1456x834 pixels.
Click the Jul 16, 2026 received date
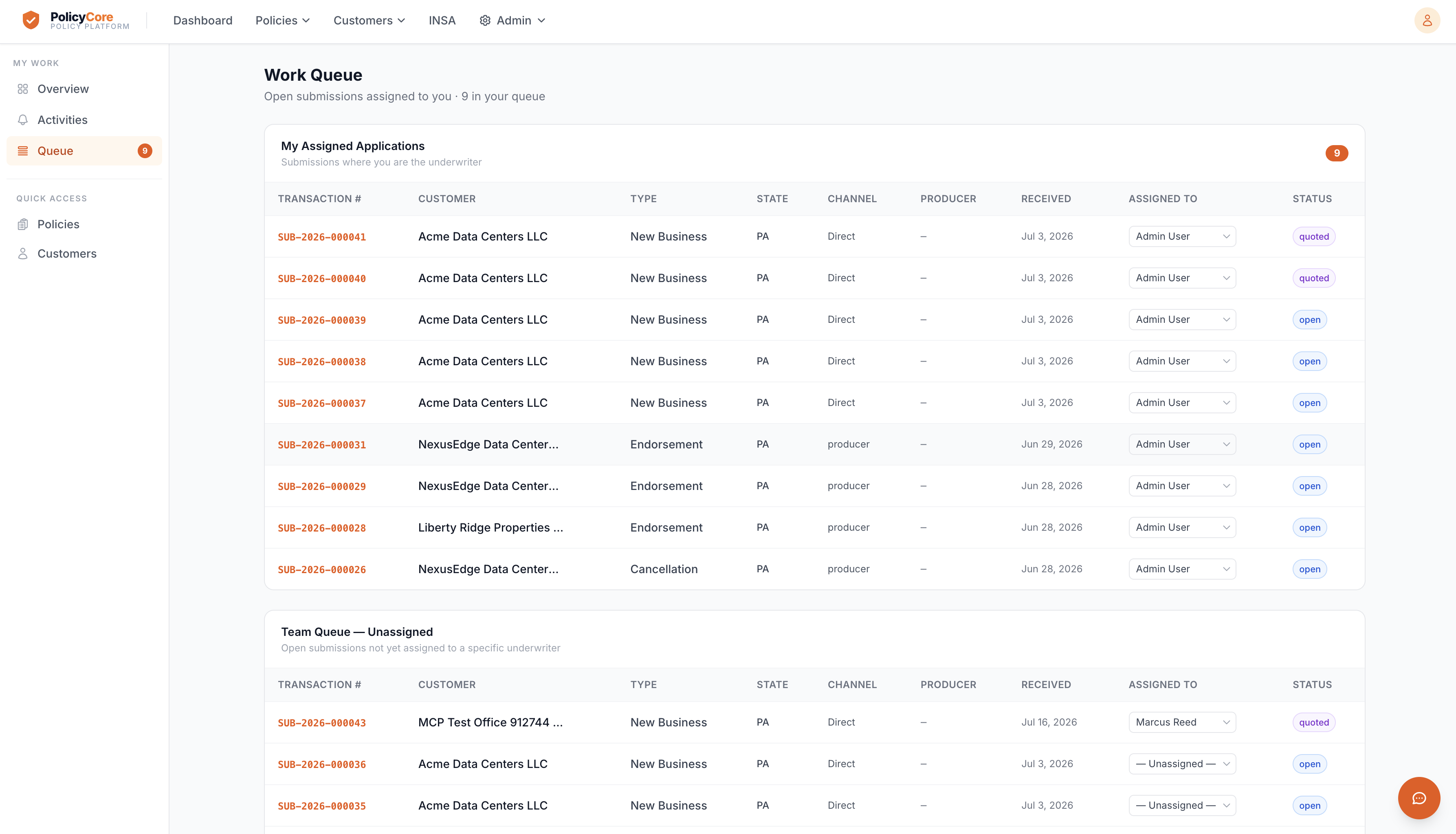pos(1049,722)
